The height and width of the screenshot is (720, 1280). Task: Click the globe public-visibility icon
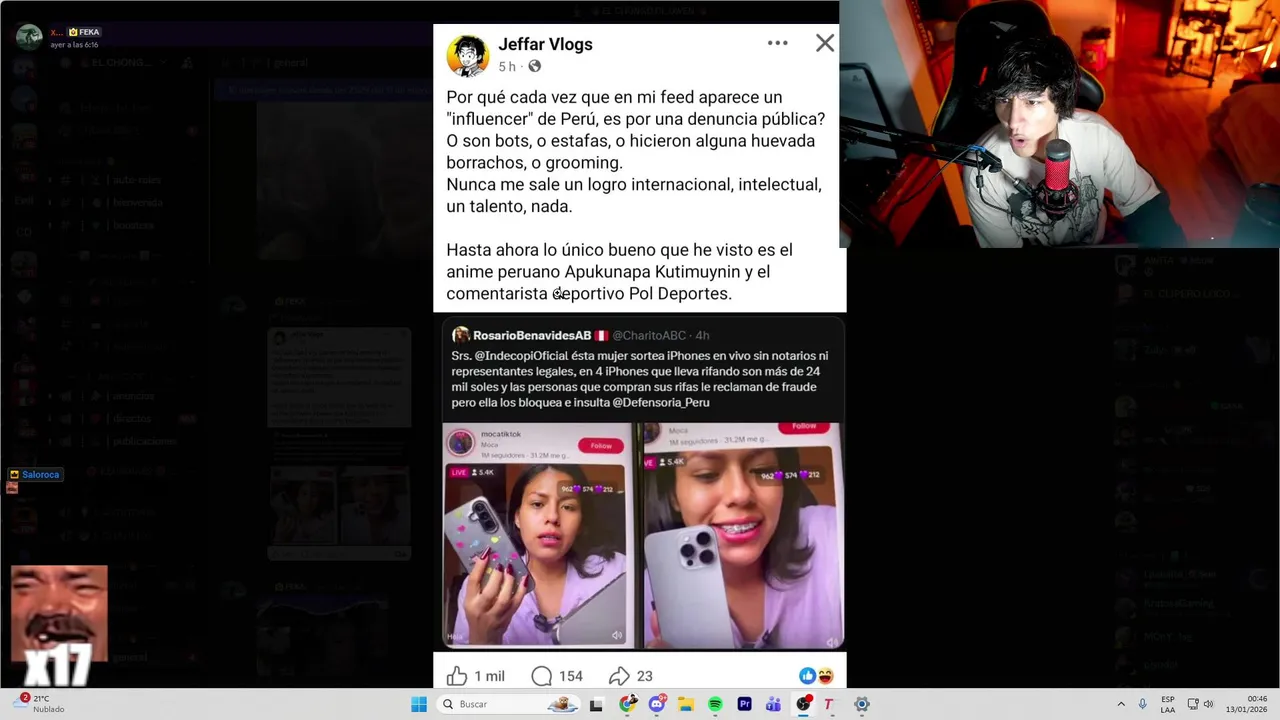(535, 66)
